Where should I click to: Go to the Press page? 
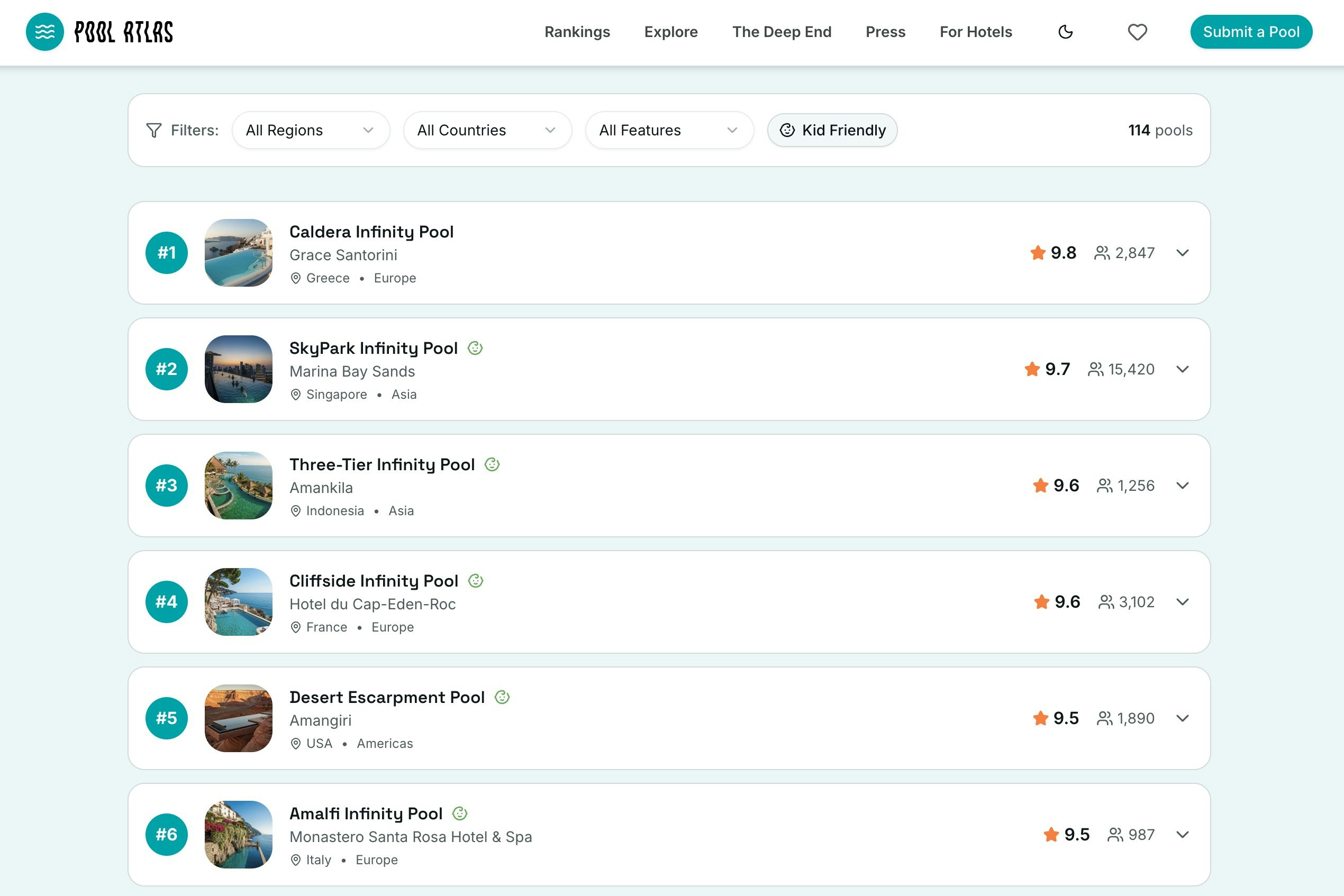tap(885, 32)
